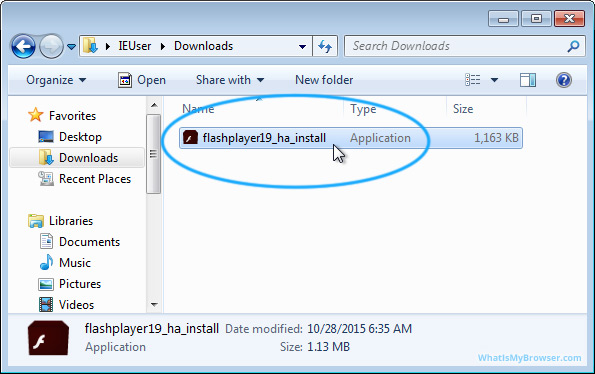
Task: Click the magnifying glass search icon
Action: (573, 46)
